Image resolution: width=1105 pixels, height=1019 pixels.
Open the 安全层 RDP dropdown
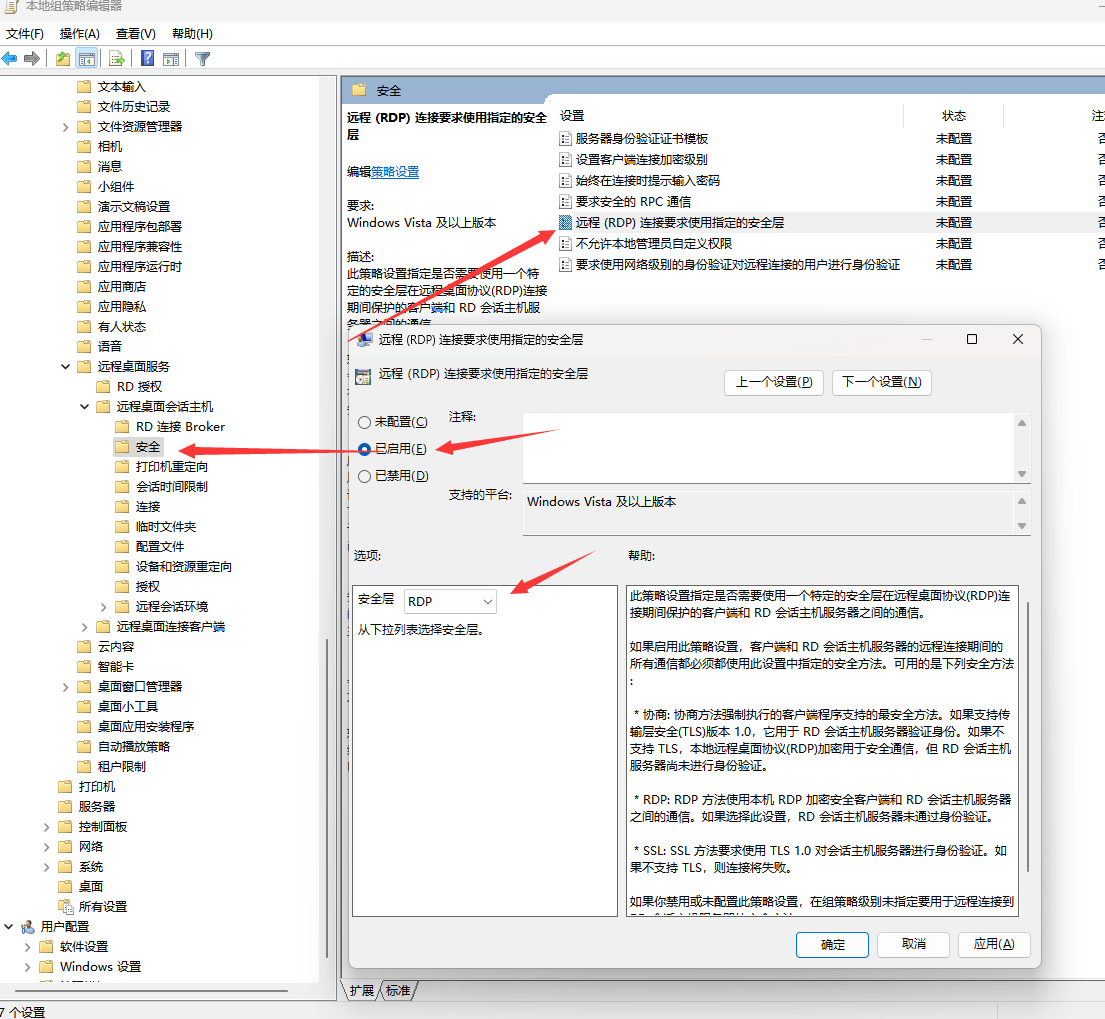[450, 601]
